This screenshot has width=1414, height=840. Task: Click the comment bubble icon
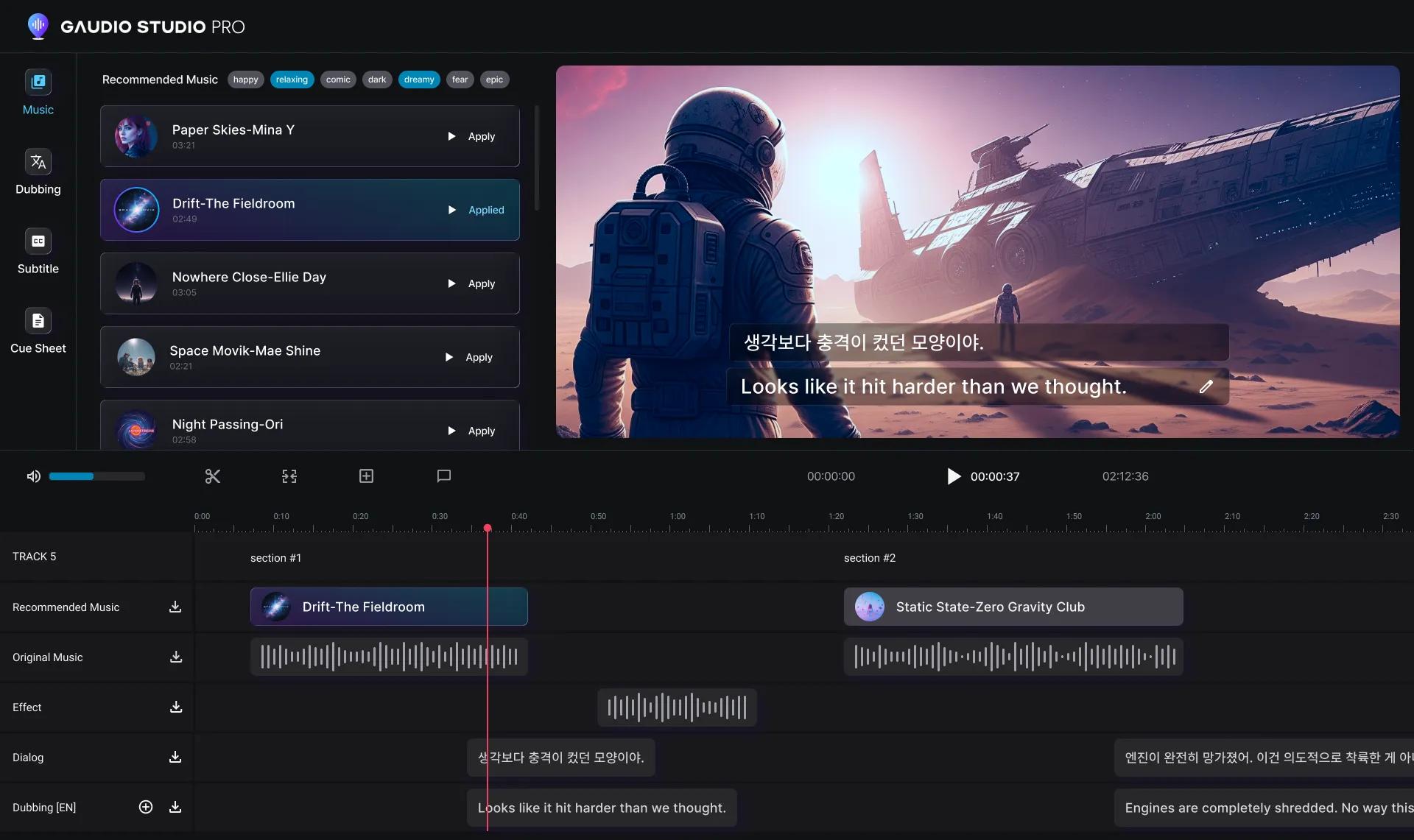tap(443, 476)
